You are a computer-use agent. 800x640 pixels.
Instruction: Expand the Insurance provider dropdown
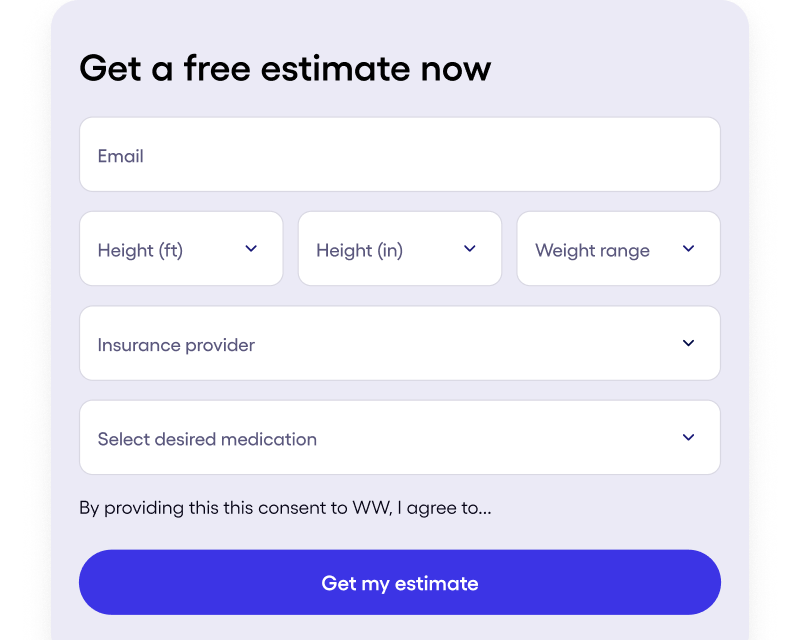coord(400,344)
